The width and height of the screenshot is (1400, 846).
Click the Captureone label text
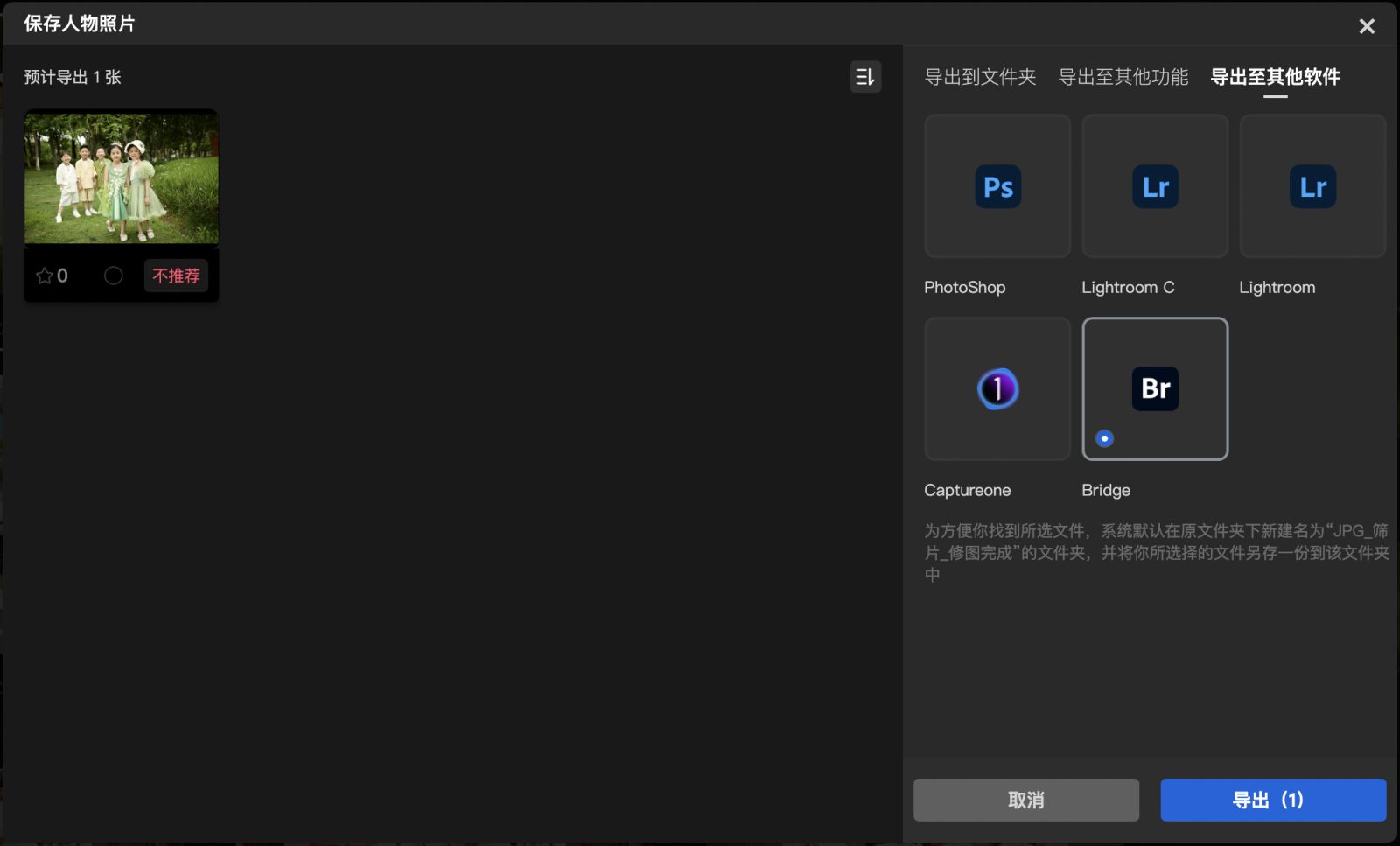point(968,490)
